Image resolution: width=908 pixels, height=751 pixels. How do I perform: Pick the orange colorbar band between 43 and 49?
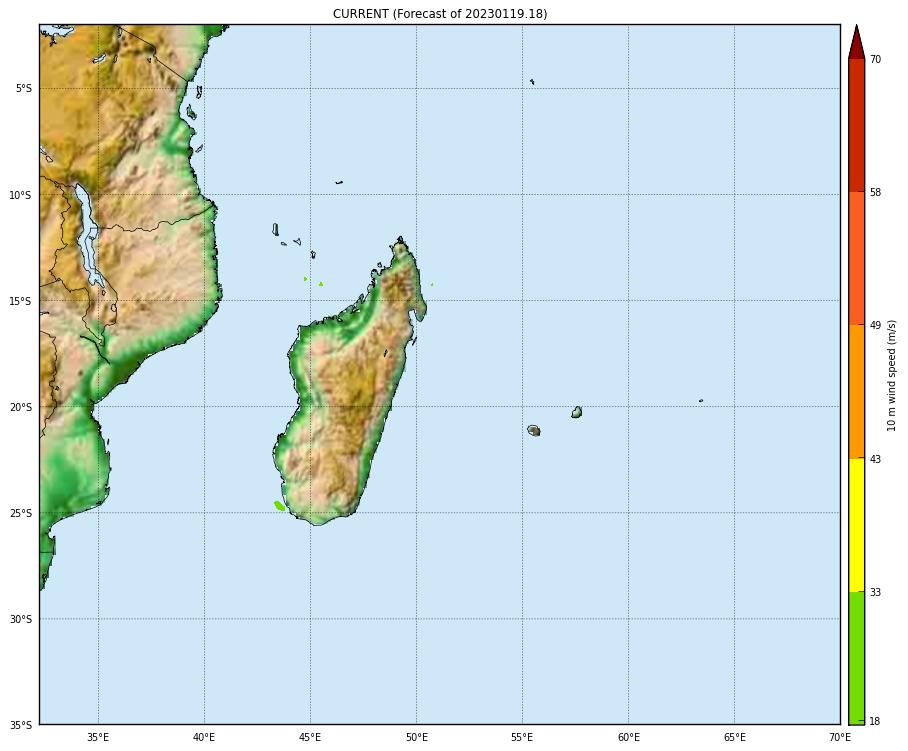coord(856,391)
